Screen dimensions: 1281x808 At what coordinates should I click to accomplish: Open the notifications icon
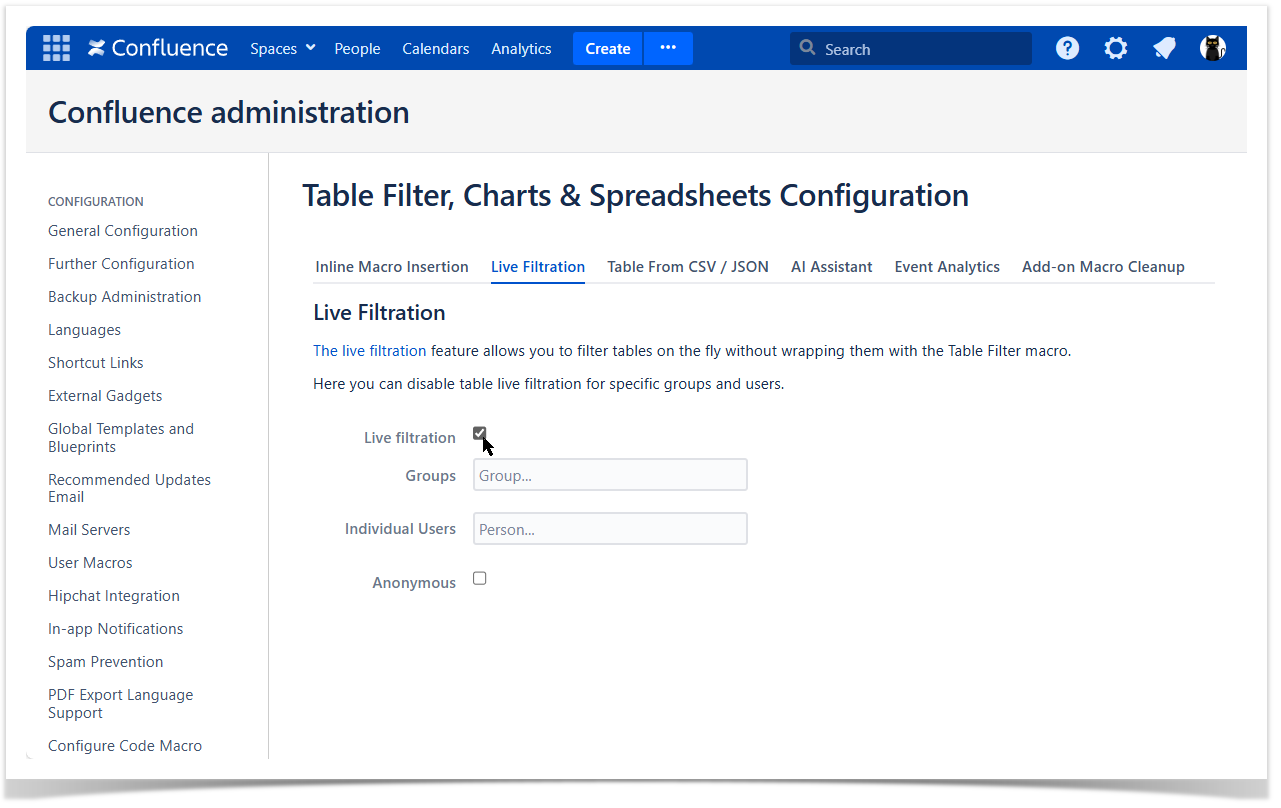[x=1164, y=48]
